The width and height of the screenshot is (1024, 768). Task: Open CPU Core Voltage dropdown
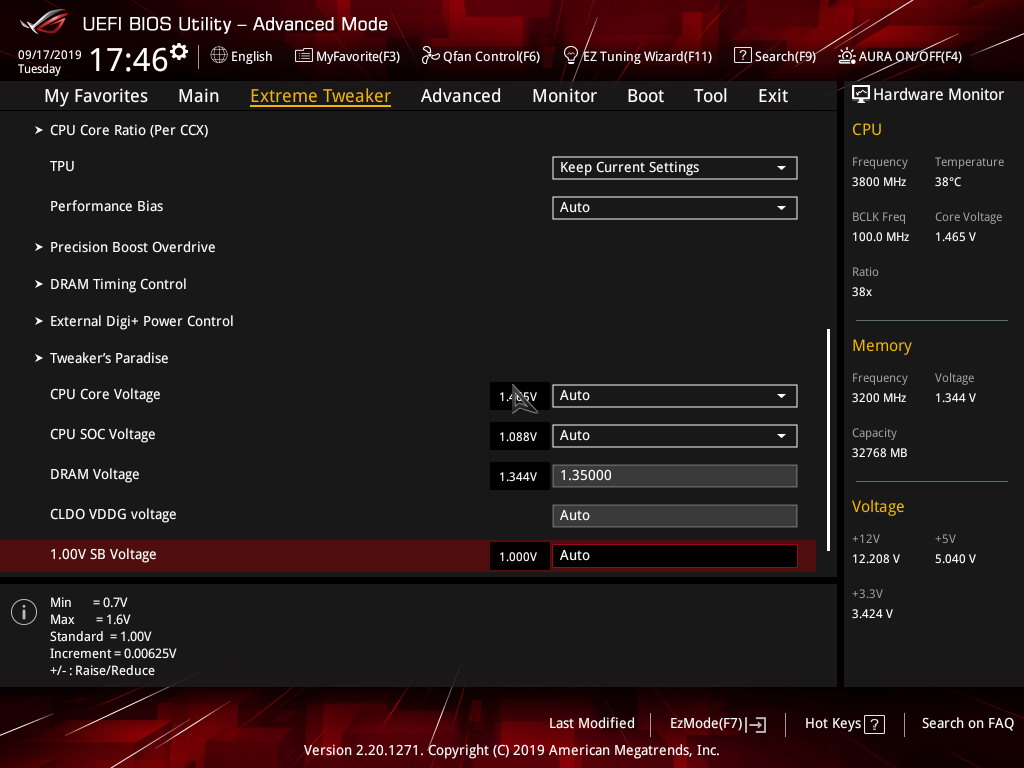[675, 396]
